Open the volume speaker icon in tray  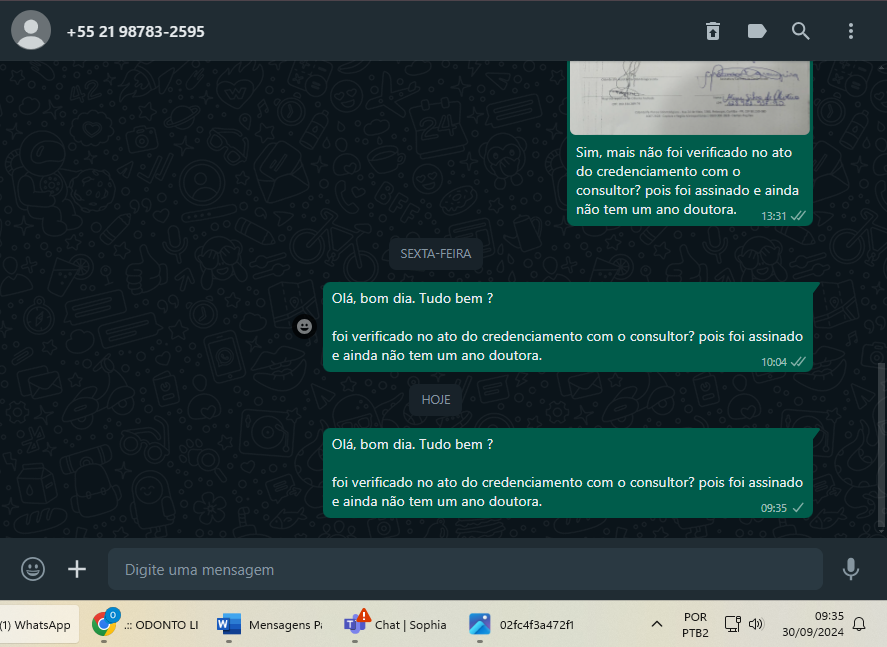click(756, 624)
